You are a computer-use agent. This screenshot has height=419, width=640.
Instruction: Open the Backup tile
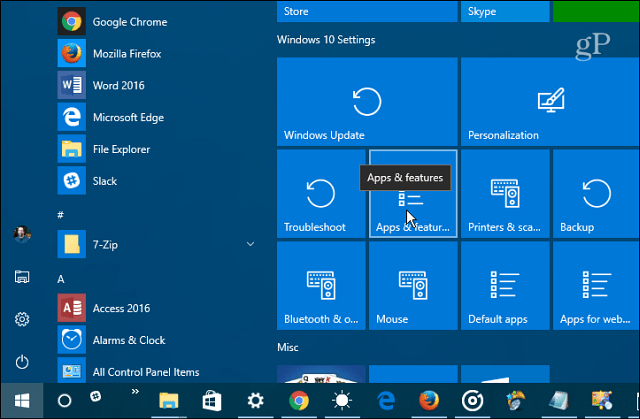click(x=596, y=193)
